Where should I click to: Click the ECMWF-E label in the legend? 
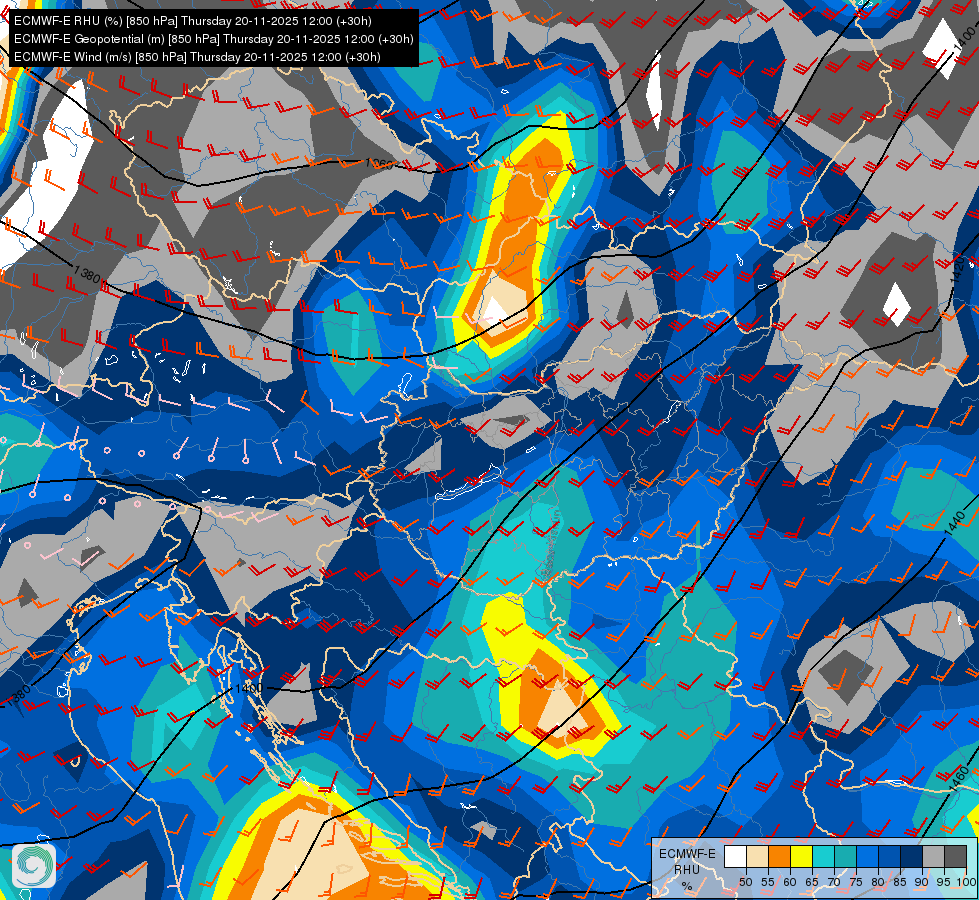(x=687, y=854)
